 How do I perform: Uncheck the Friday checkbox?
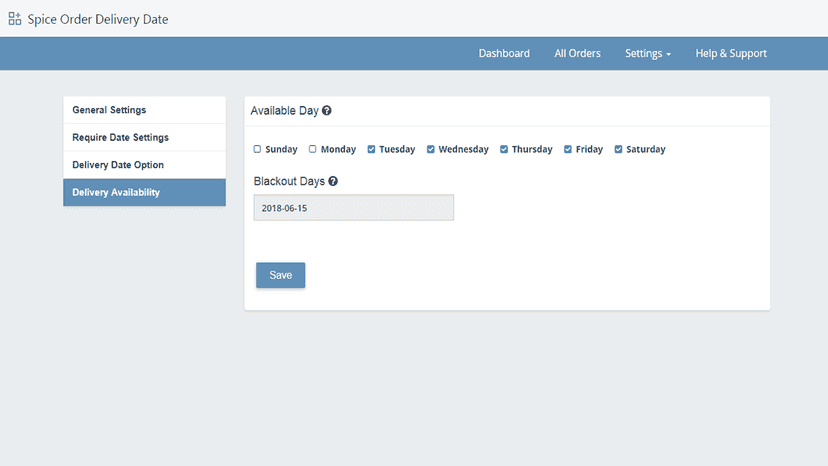(568, 149)
